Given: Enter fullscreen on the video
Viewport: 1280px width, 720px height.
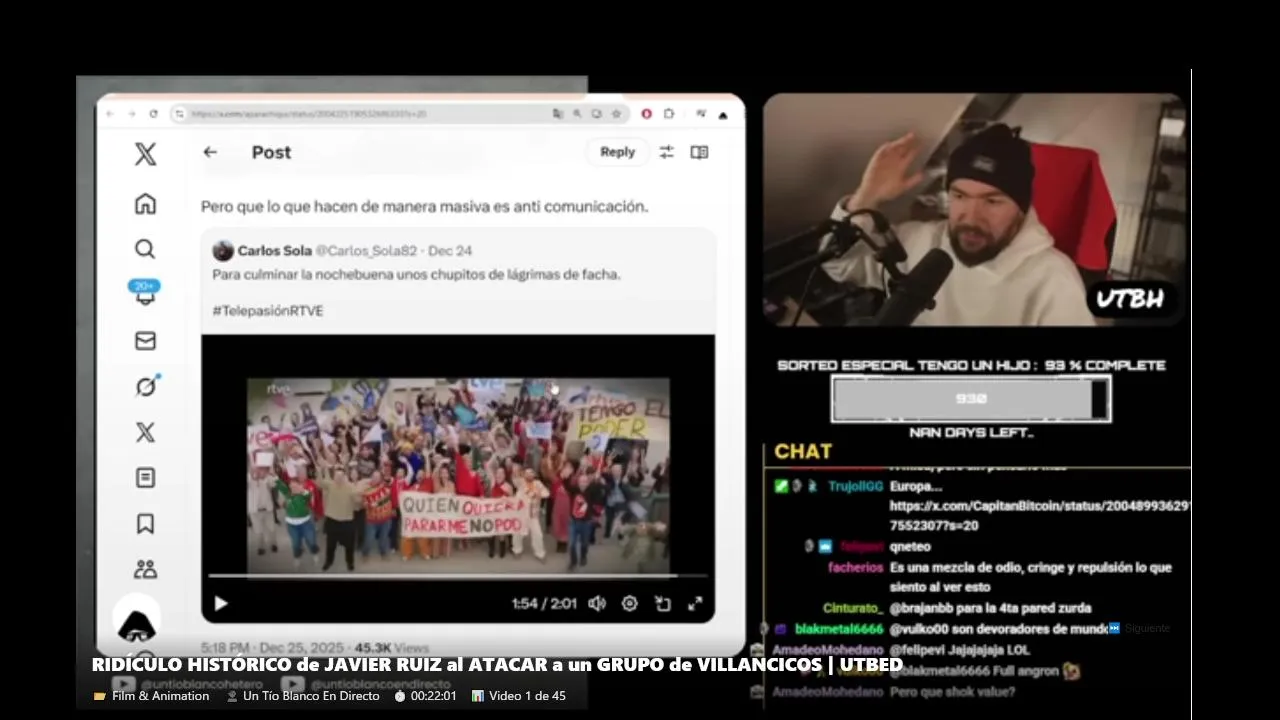Looking at the screenshot, I should click(x=695, y=603).
